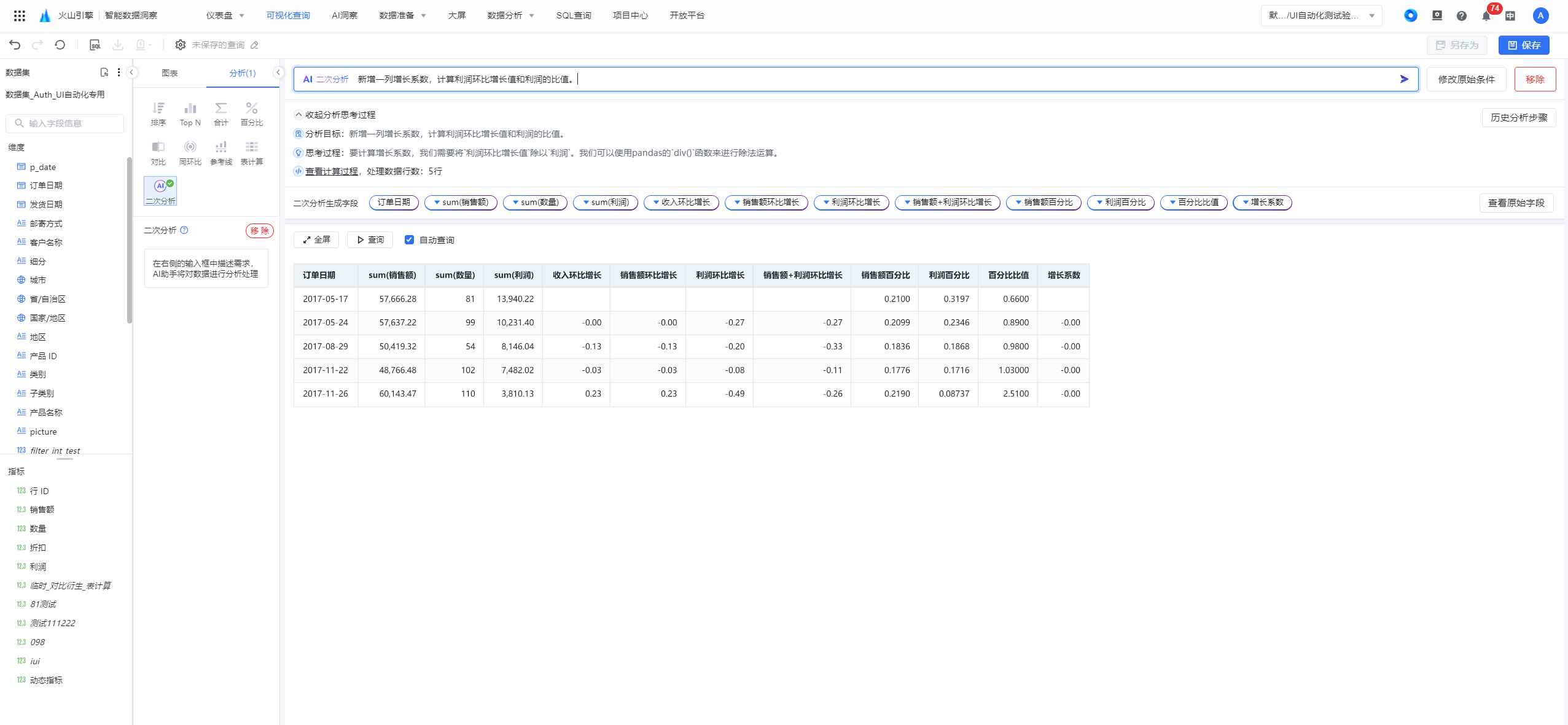Image resolution: width=1568 pixels, height=725 pixels.
Task: Click the redo arrow icon
Action: click(37, 45)
